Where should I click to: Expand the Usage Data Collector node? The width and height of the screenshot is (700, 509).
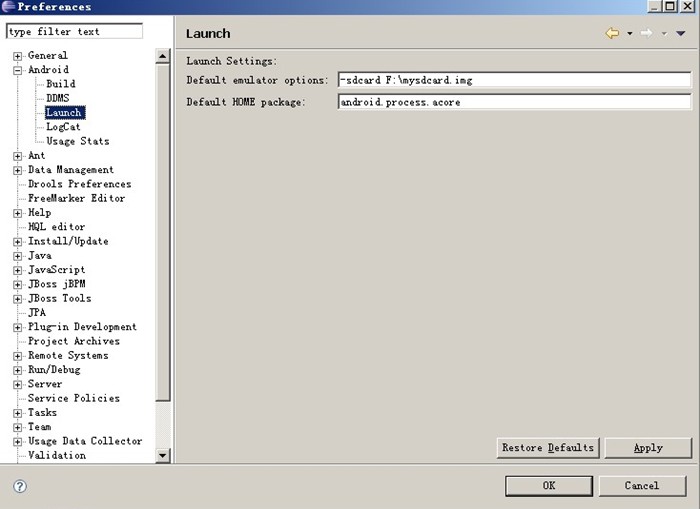(x=17, y=442)
